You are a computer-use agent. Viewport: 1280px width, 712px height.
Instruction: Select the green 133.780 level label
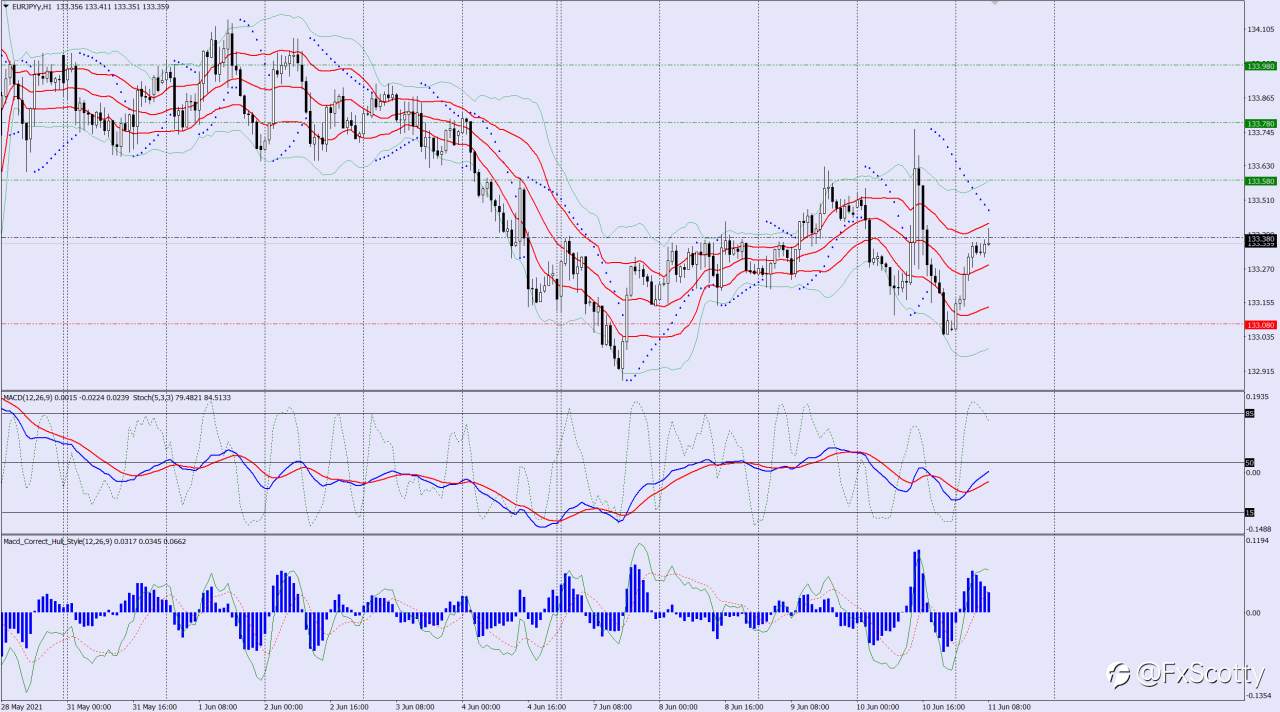[x=1260, y=123]
